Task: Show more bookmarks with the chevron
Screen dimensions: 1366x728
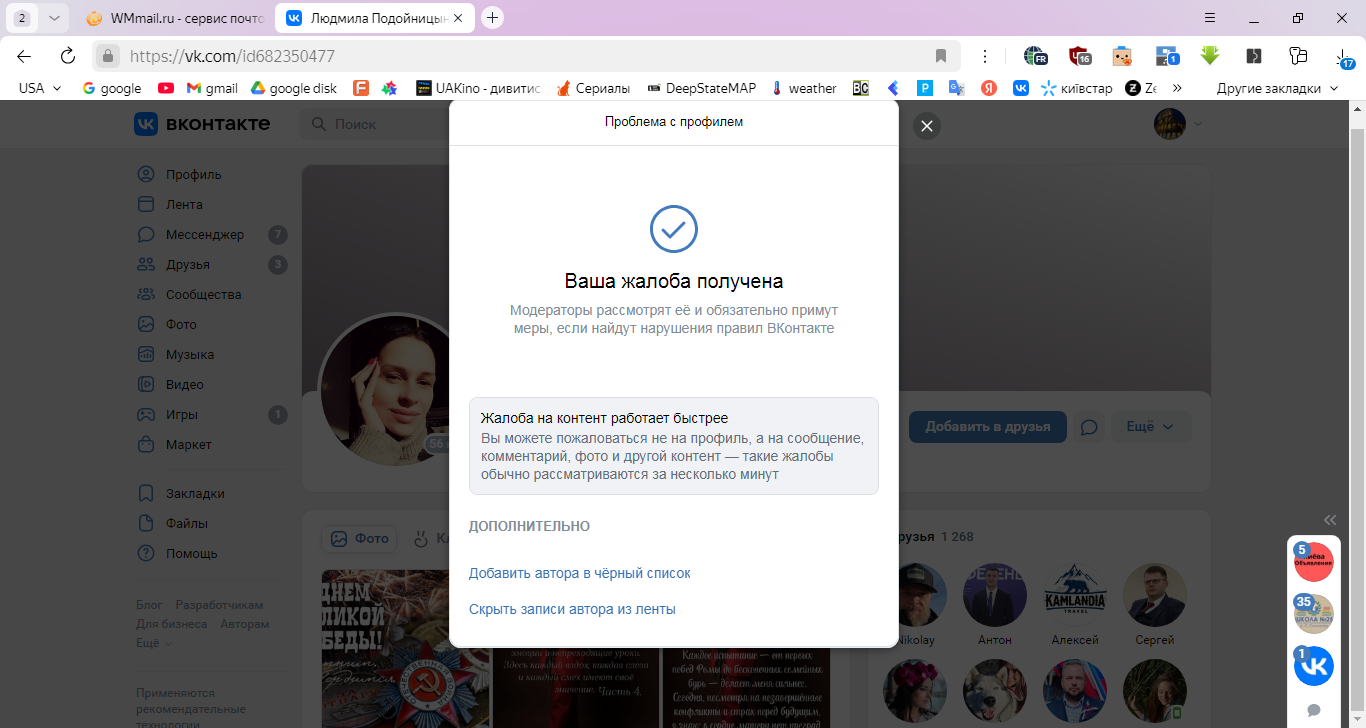Action: pos(1177,88)
